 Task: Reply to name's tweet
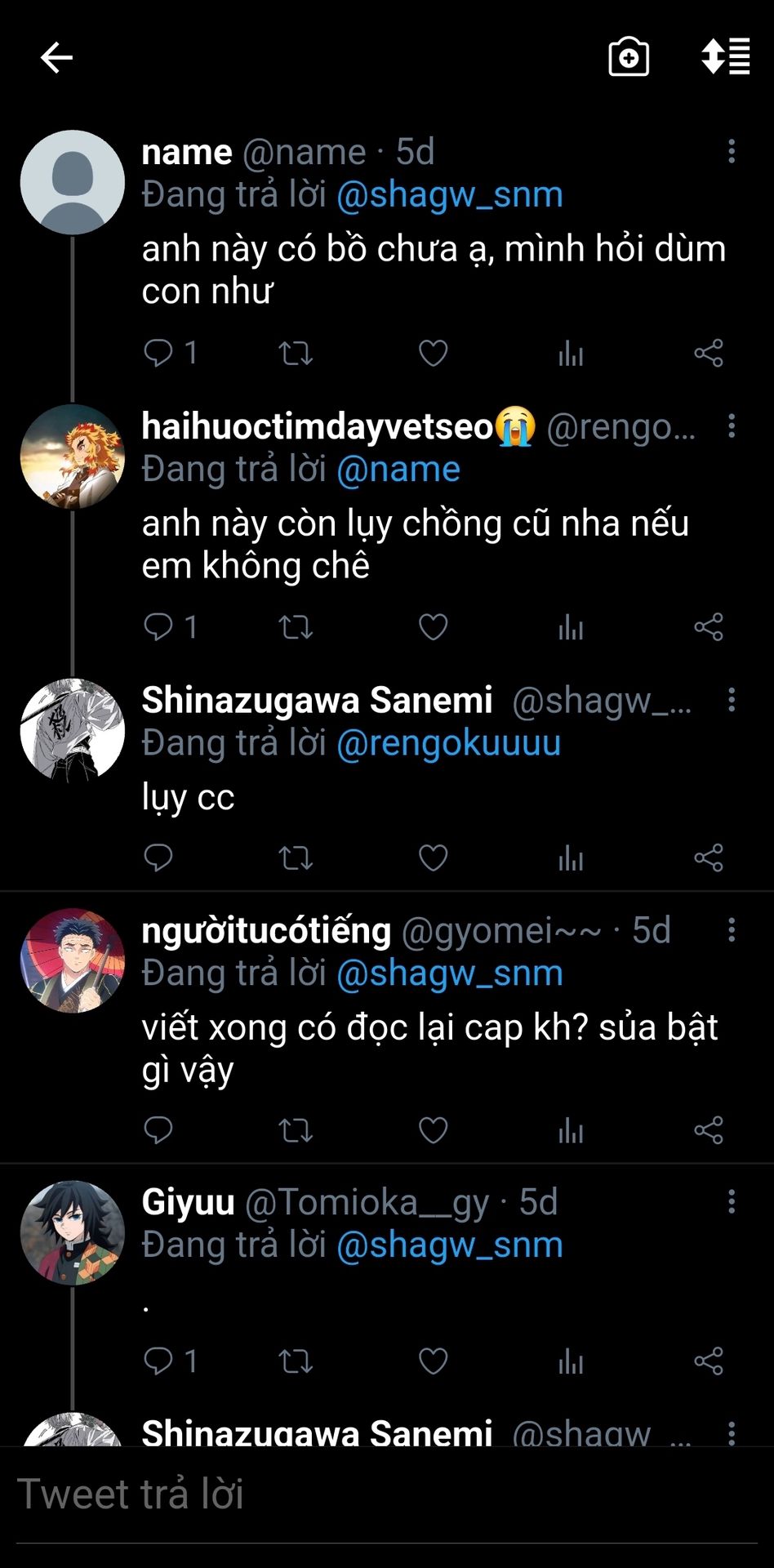tap(158, 353)
